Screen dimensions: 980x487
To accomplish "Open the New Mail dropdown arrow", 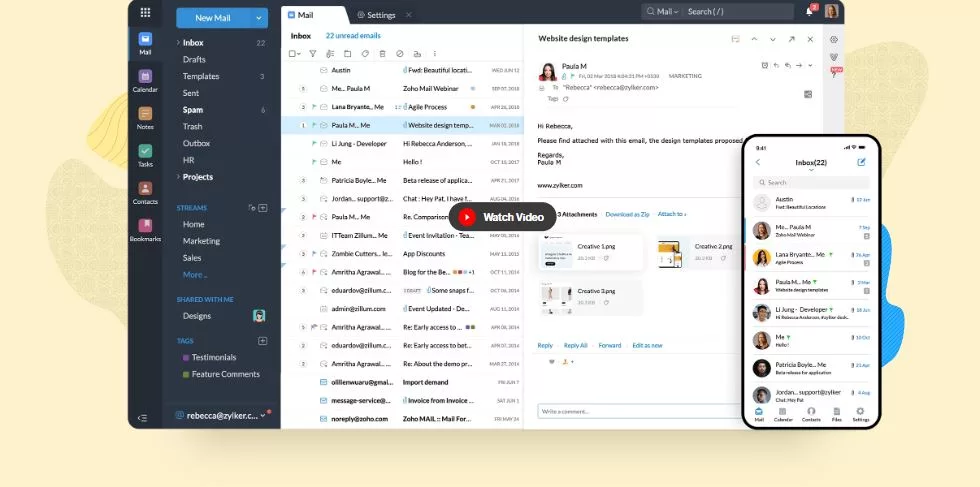I will tap(259, 18).
